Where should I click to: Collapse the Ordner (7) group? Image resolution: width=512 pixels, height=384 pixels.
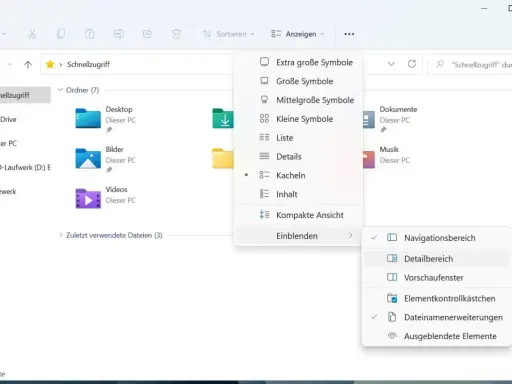coord(60,90)
